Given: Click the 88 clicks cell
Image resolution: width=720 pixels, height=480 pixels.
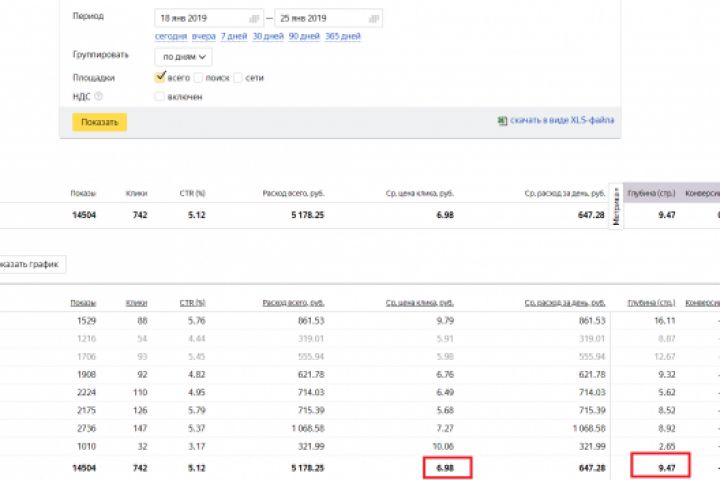Looking at the screenshot, I should [x=142, y=321].
